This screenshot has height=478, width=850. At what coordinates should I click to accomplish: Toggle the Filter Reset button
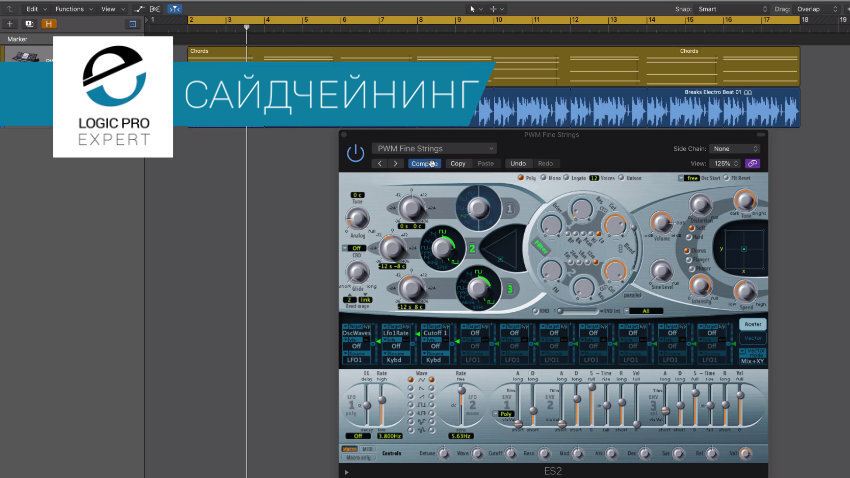(726, 178)
